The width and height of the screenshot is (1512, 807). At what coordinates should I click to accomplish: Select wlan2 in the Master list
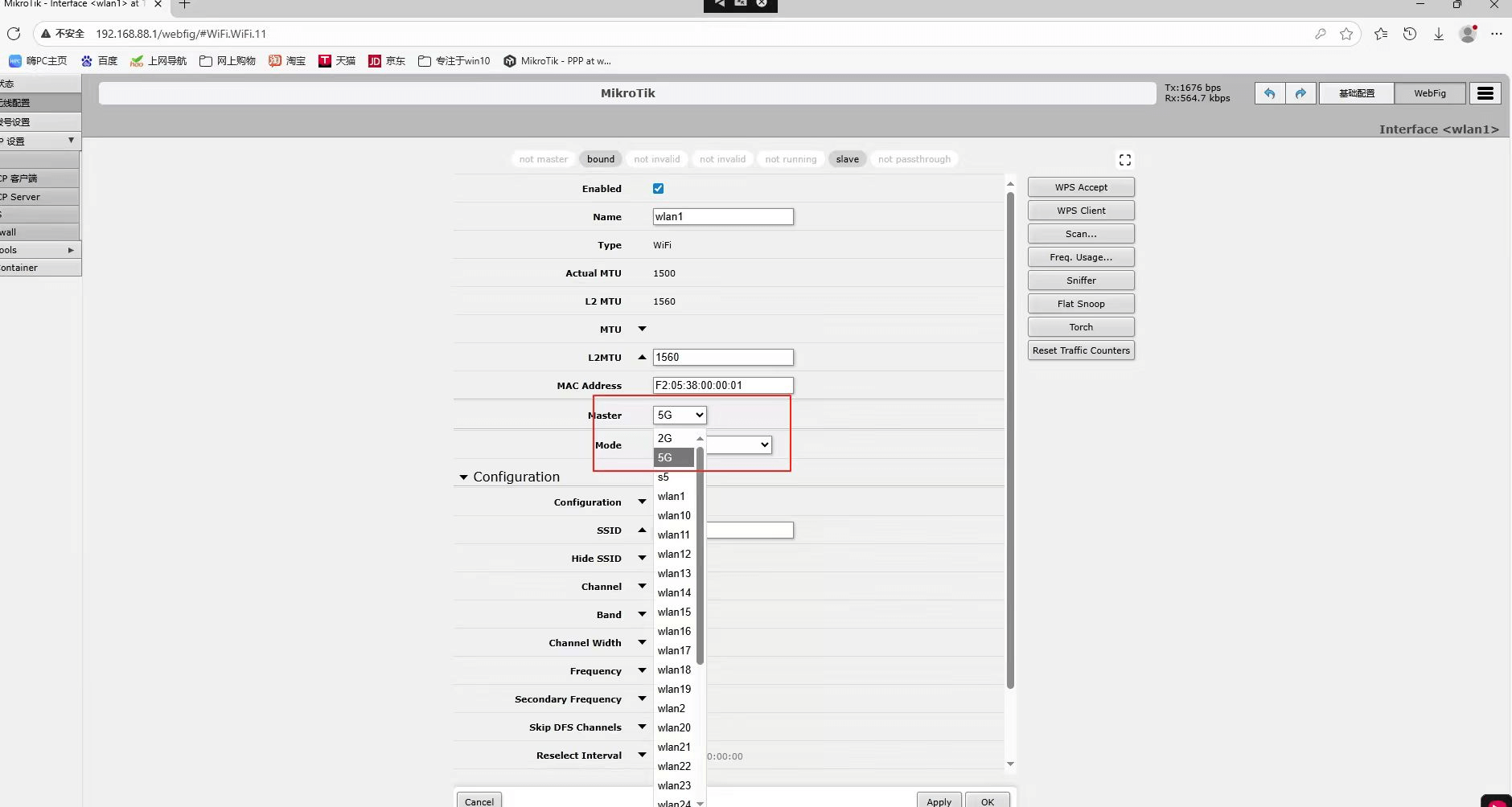pyautogui.click(x=674, y=708)
